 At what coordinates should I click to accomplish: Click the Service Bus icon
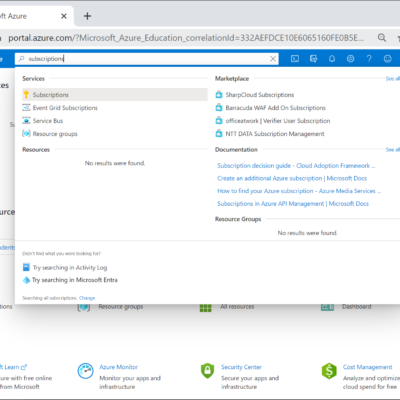pyautogui.click(x=26, y=121)
